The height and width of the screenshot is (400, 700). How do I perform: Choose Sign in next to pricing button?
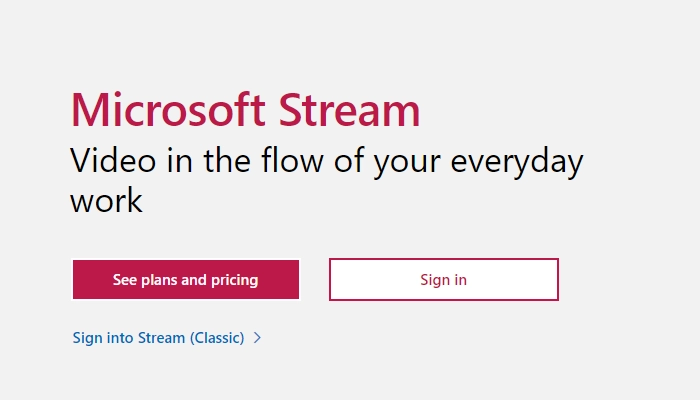(443, 280)
